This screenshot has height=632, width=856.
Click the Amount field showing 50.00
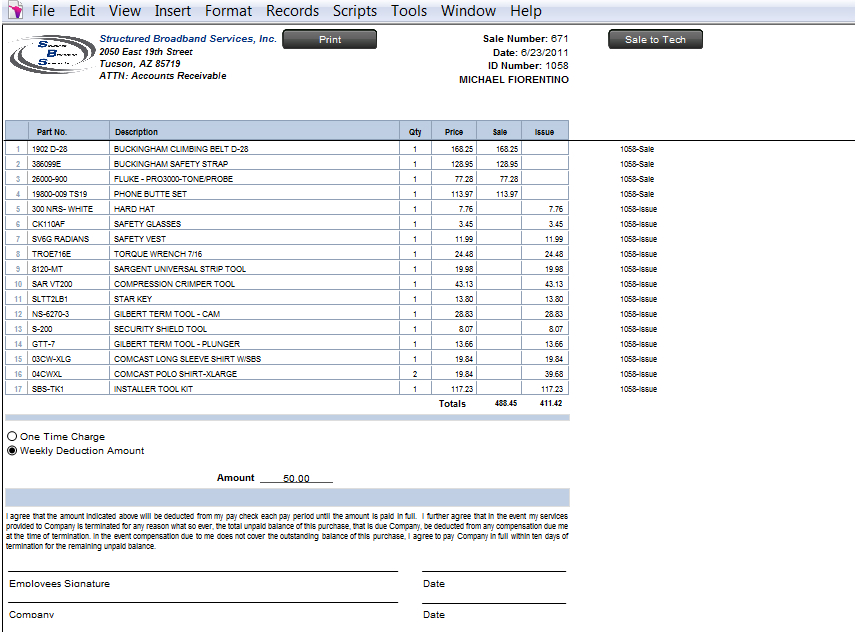tap(296, 479)
